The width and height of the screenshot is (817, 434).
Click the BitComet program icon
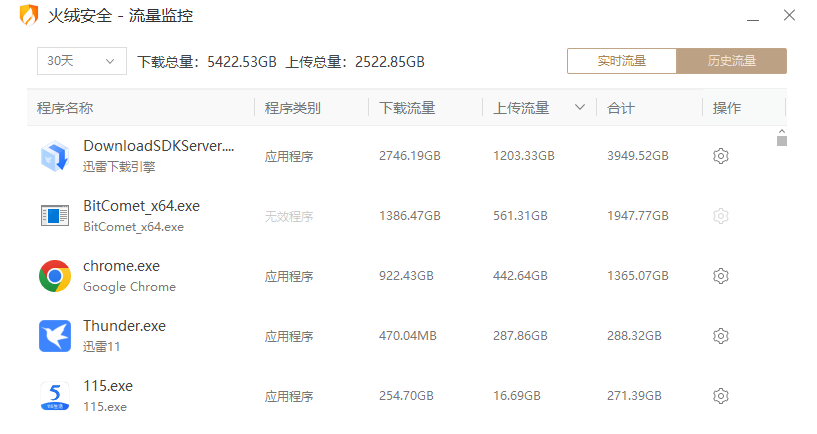pyautogui.click(x=55, y=216)
